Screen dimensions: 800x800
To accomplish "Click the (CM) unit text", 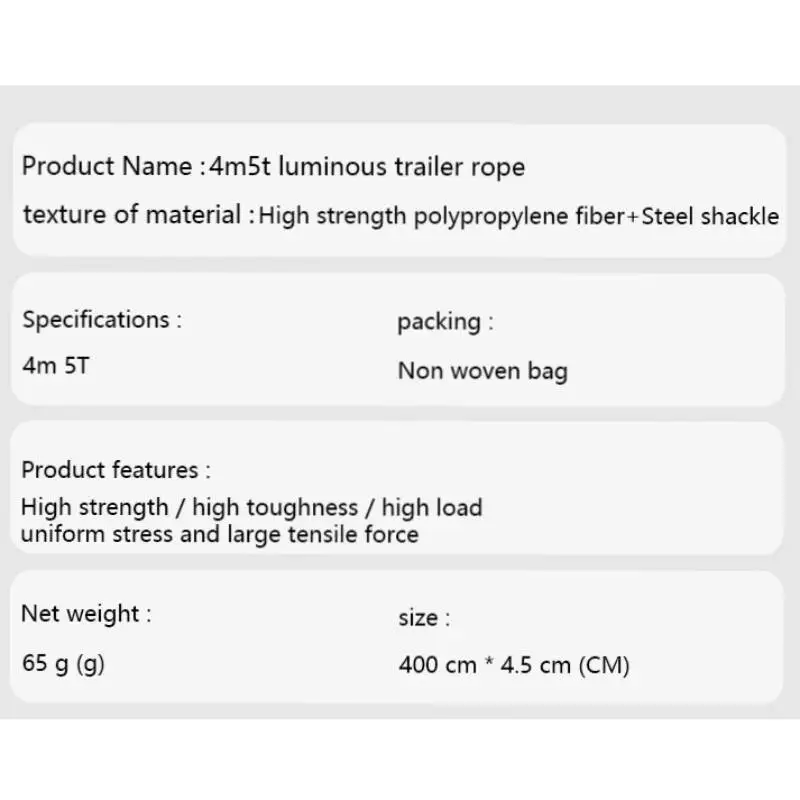I will pos(604,666).
